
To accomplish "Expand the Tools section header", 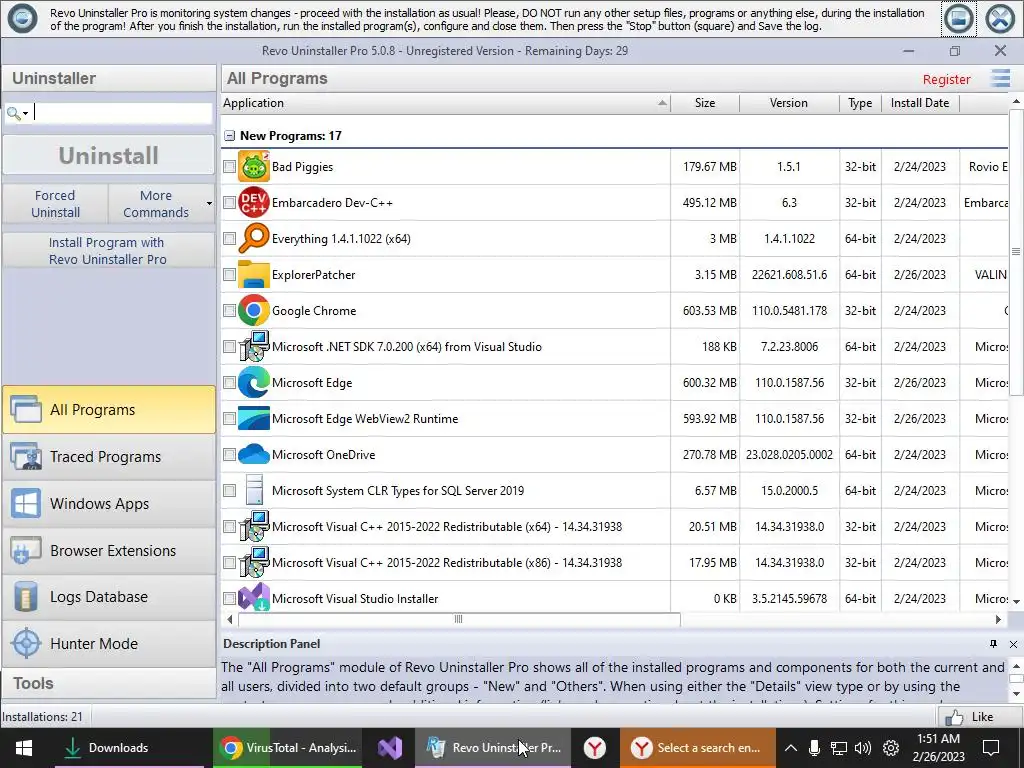I will pyautogui.click(x=109, y=683).
